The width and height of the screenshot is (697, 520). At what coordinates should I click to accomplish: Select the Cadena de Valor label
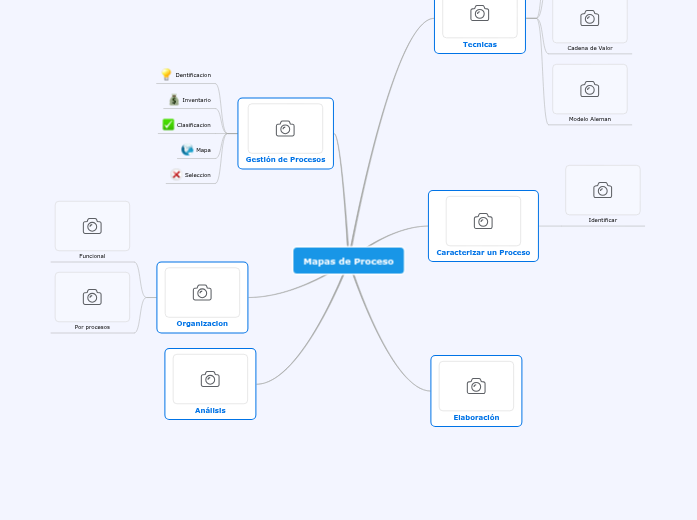pos(590,48)
